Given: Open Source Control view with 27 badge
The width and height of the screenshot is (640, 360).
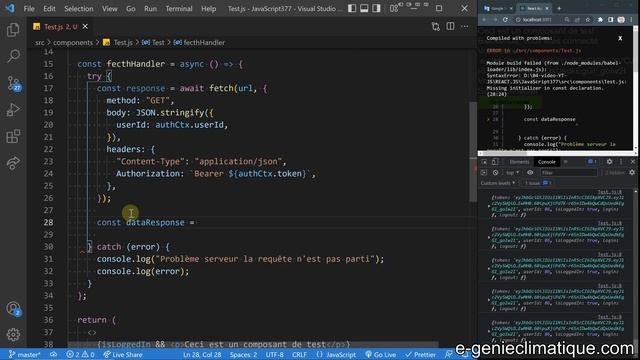Looking at the screenshot, I should [13, 83].
